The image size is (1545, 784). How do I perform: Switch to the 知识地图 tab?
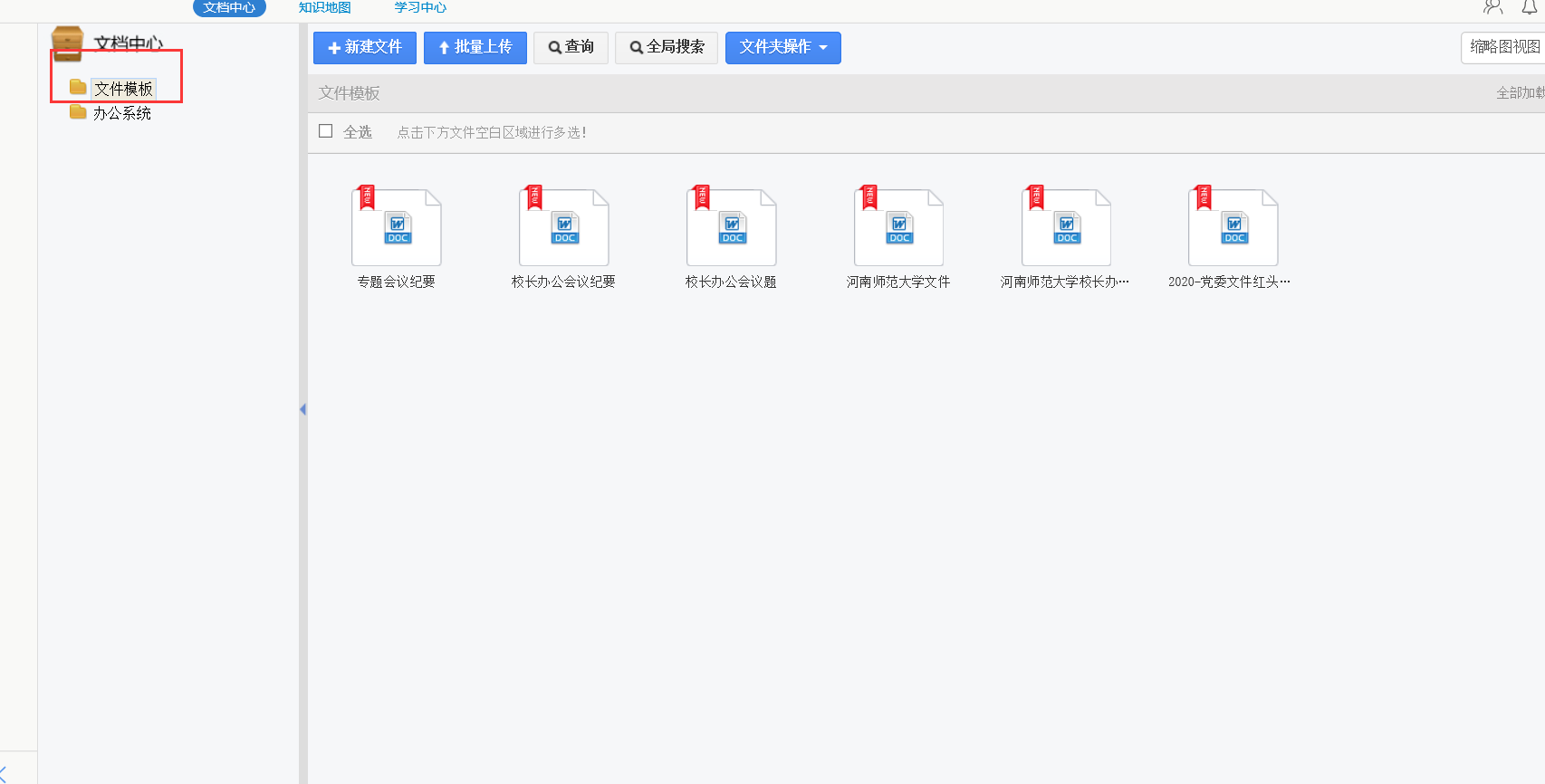325,7
